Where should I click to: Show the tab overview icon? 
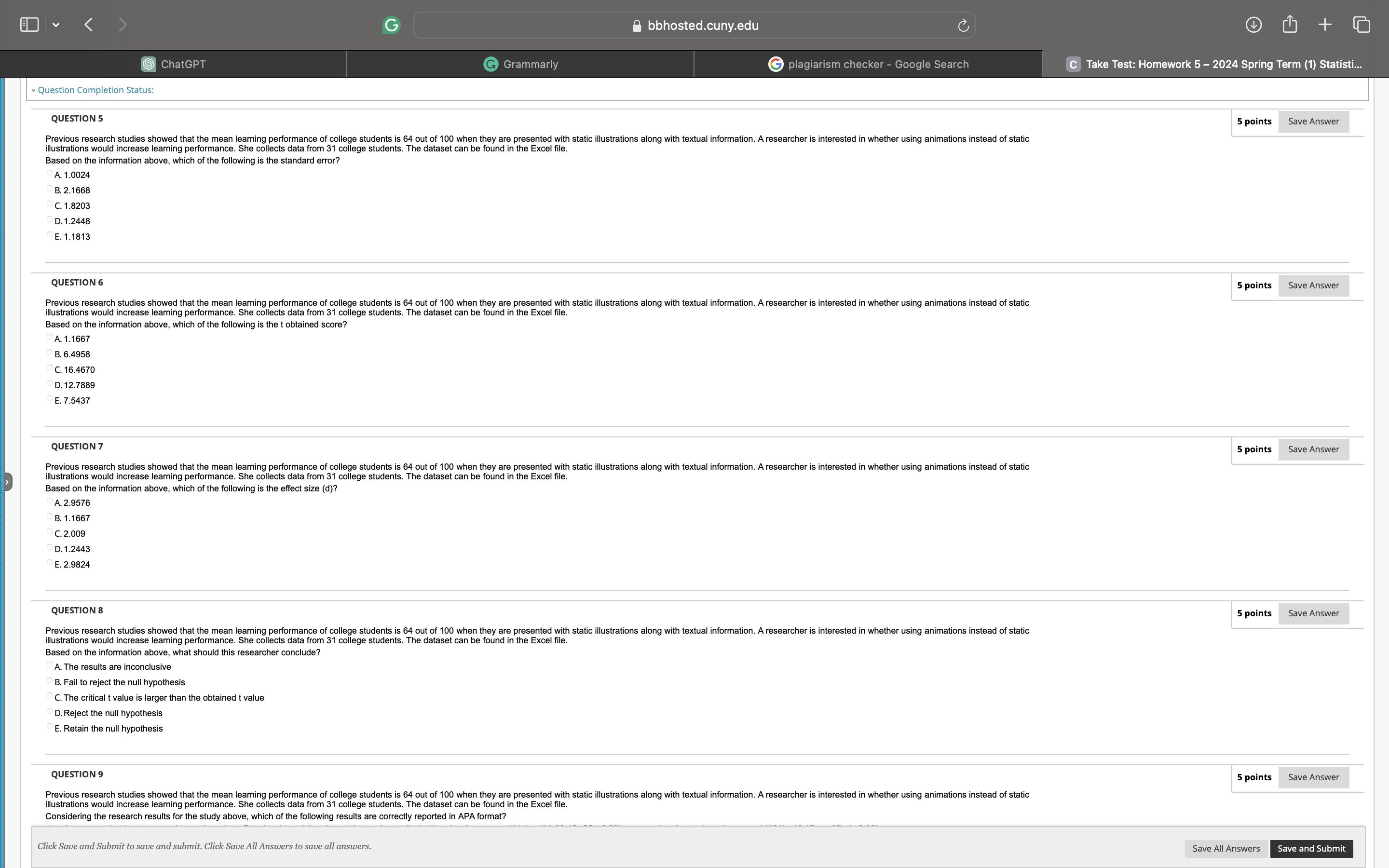click(1362, 25)
